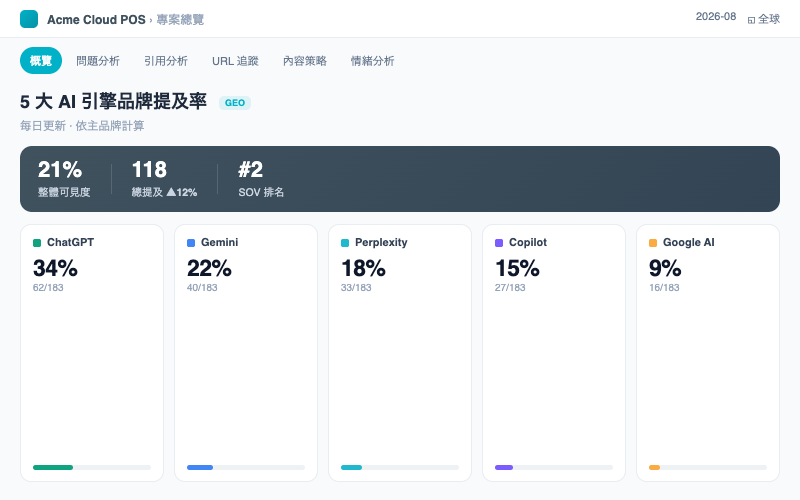
Task: Click Copilot progress bar
Action: point(554,467)
